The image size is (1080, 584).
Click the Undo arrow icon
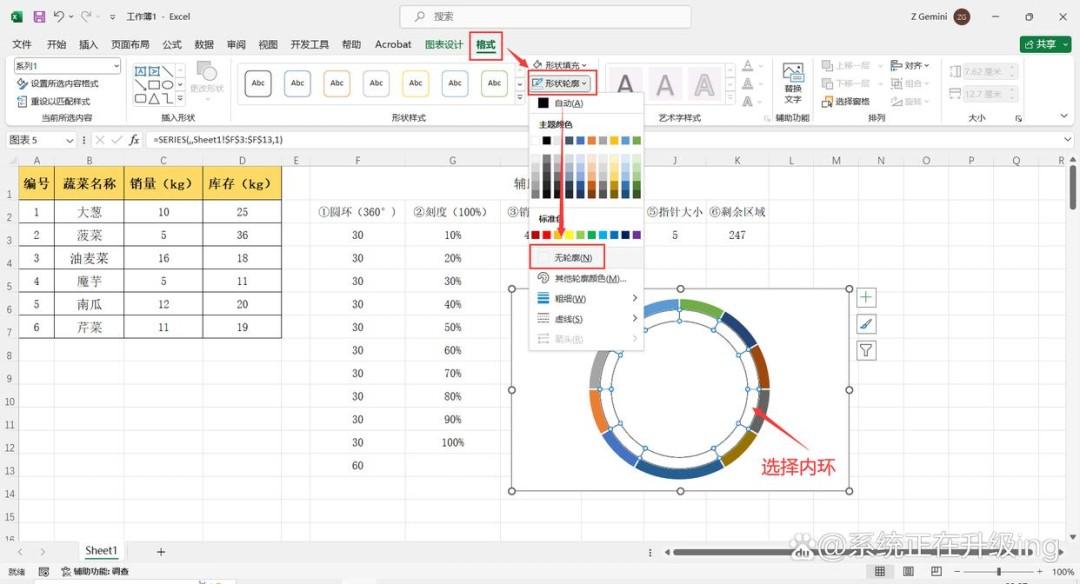(x=59, y=17)
